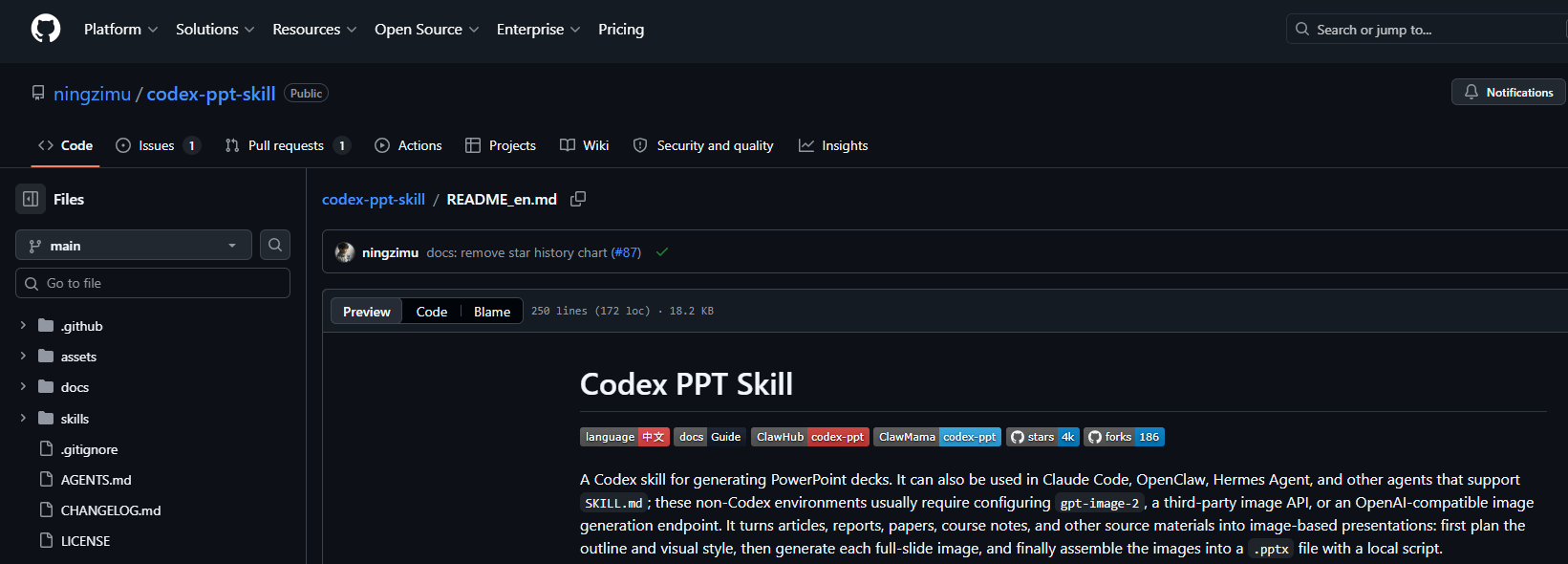This screenshot has width=1568, height=564.
Task: Switch to the Pull requests tab
Action: 288,145
